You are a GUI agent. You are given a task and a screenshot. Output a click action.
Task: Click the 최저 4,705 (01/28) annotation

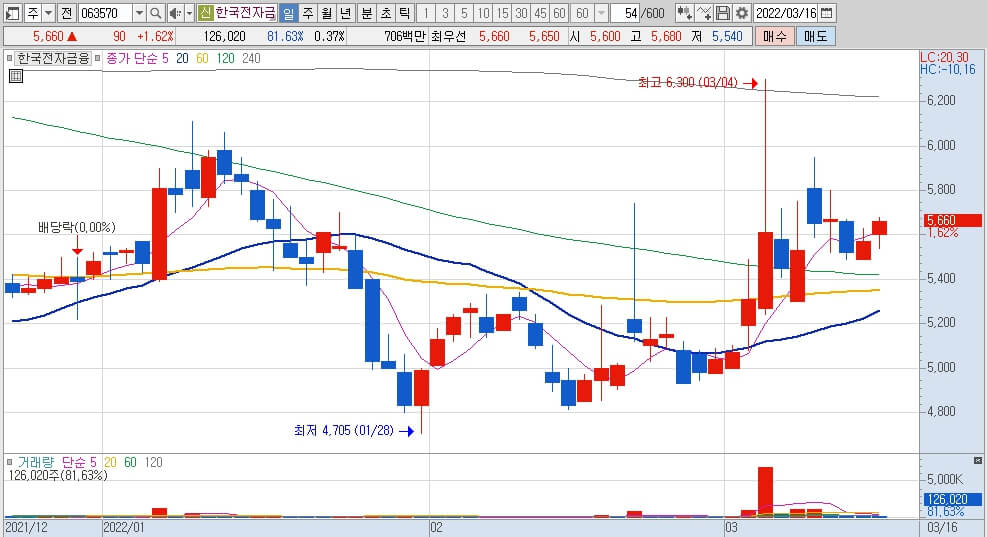pyautogui.click(x=344, y=431)
